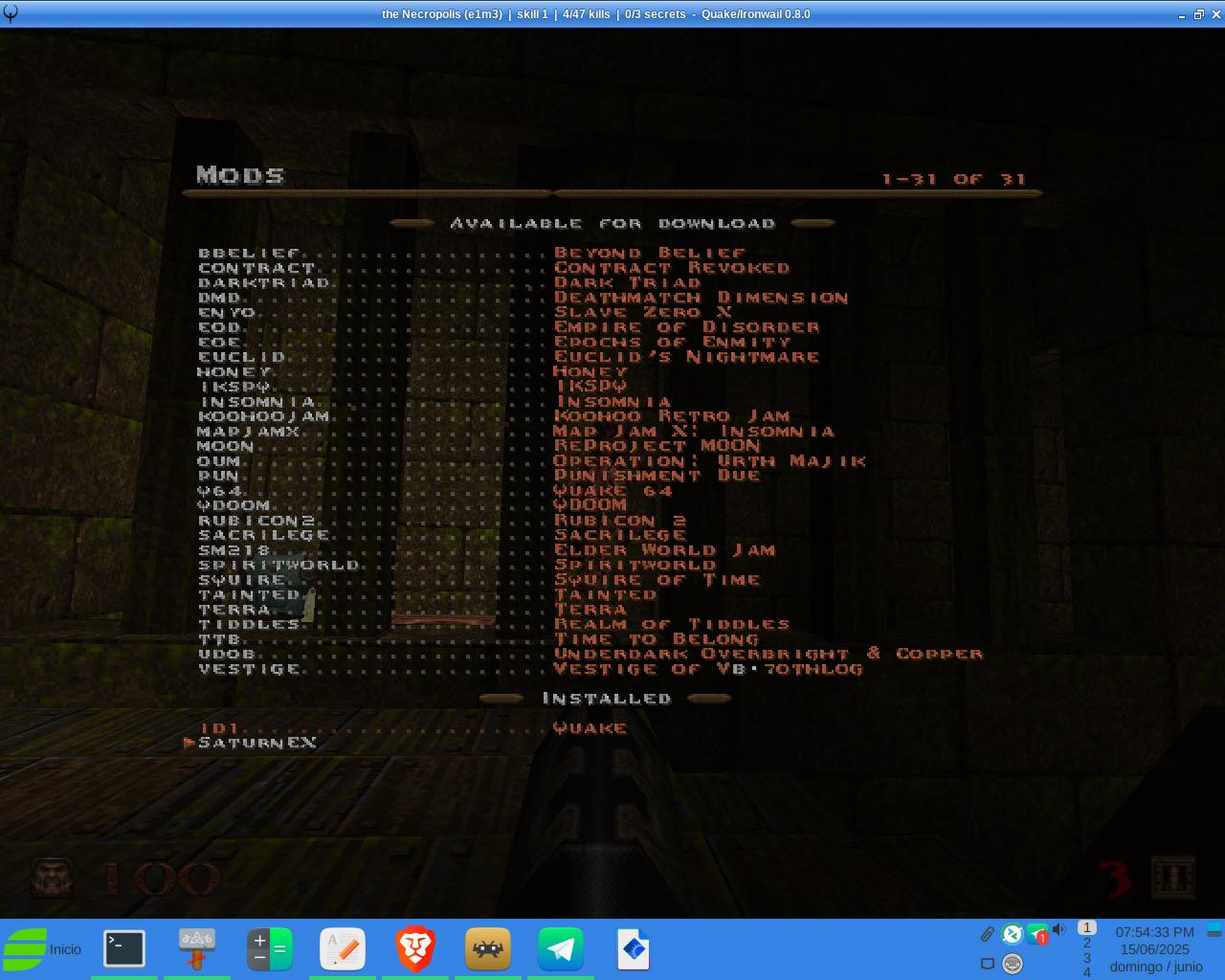Viewport: 1225px width, 980px height.
Task: Switch to workspace 2 in pager
Action: (1086, 943)
